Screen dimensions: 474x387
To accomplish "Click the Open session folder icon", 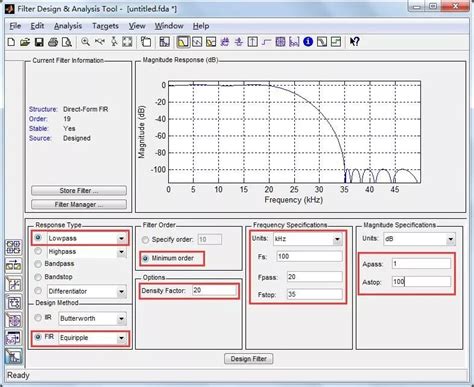I will click(25, 42).
